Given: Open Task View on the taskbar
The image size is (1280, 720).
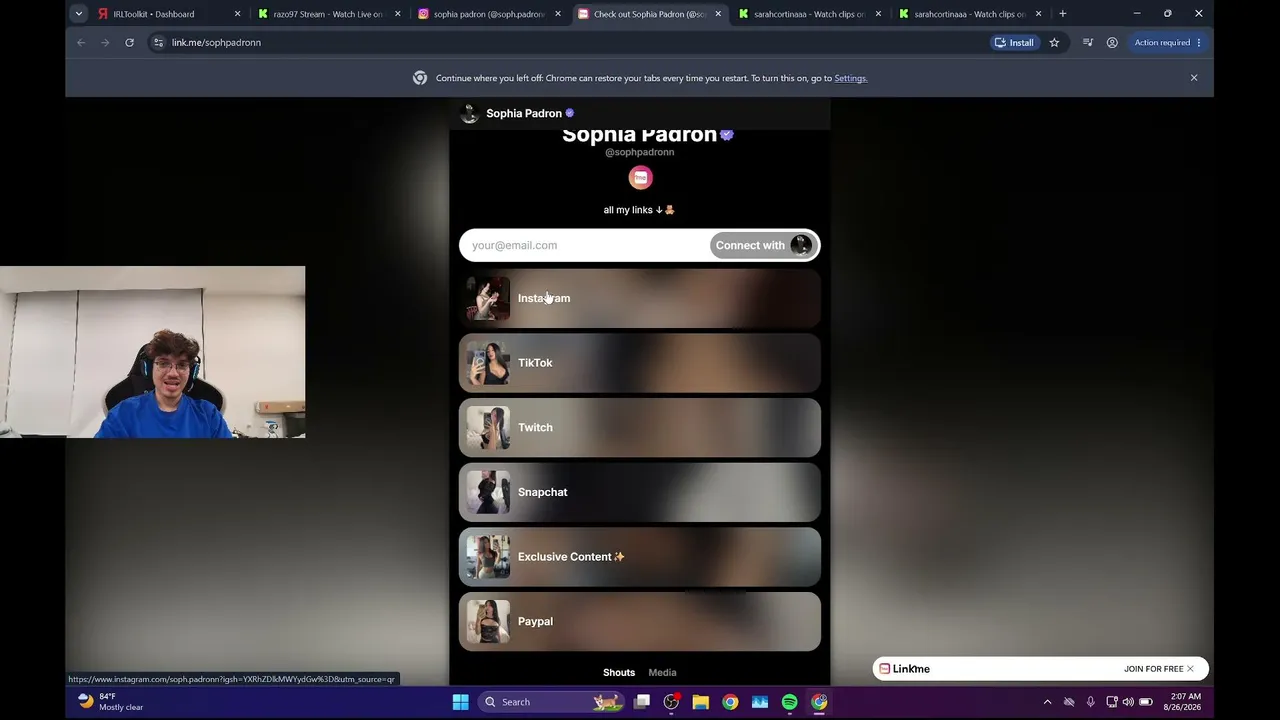Looking at the screenshot, I should pyautogui.click(x=642, y=702).
